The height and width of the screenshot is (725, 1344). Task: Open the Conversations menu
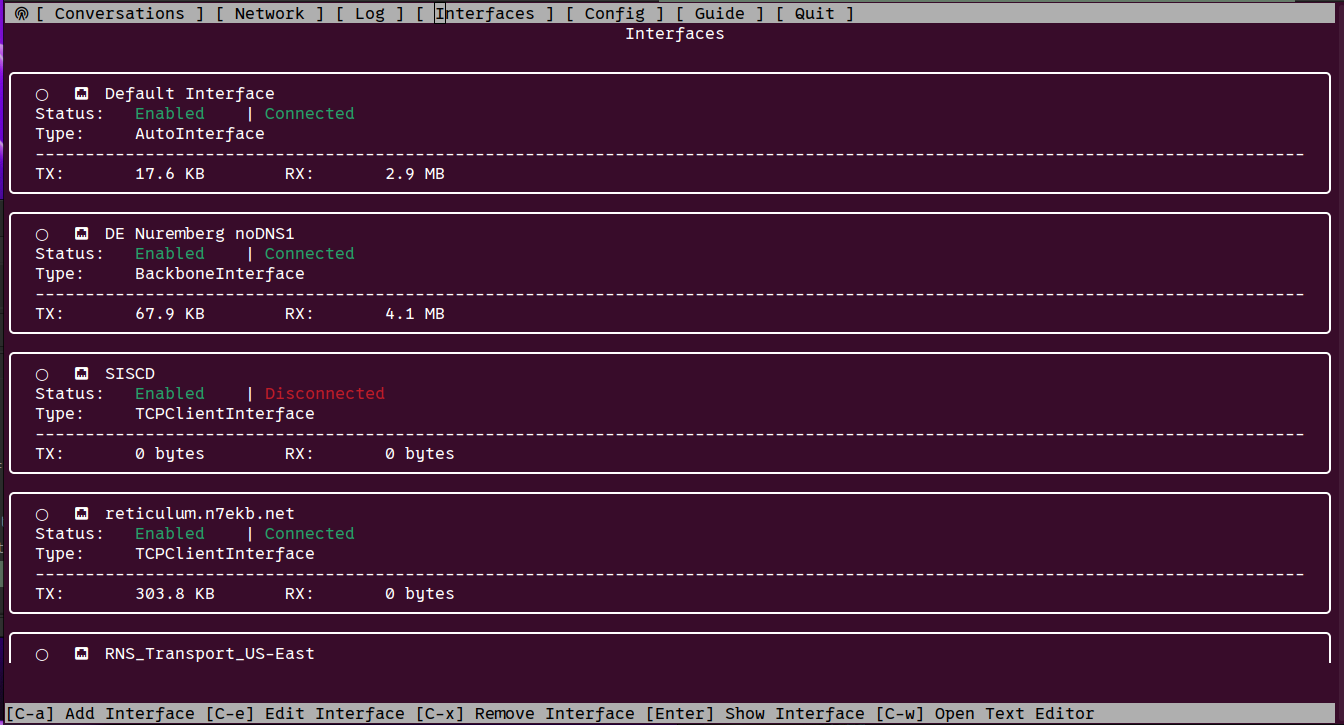[x=119, y=14]
